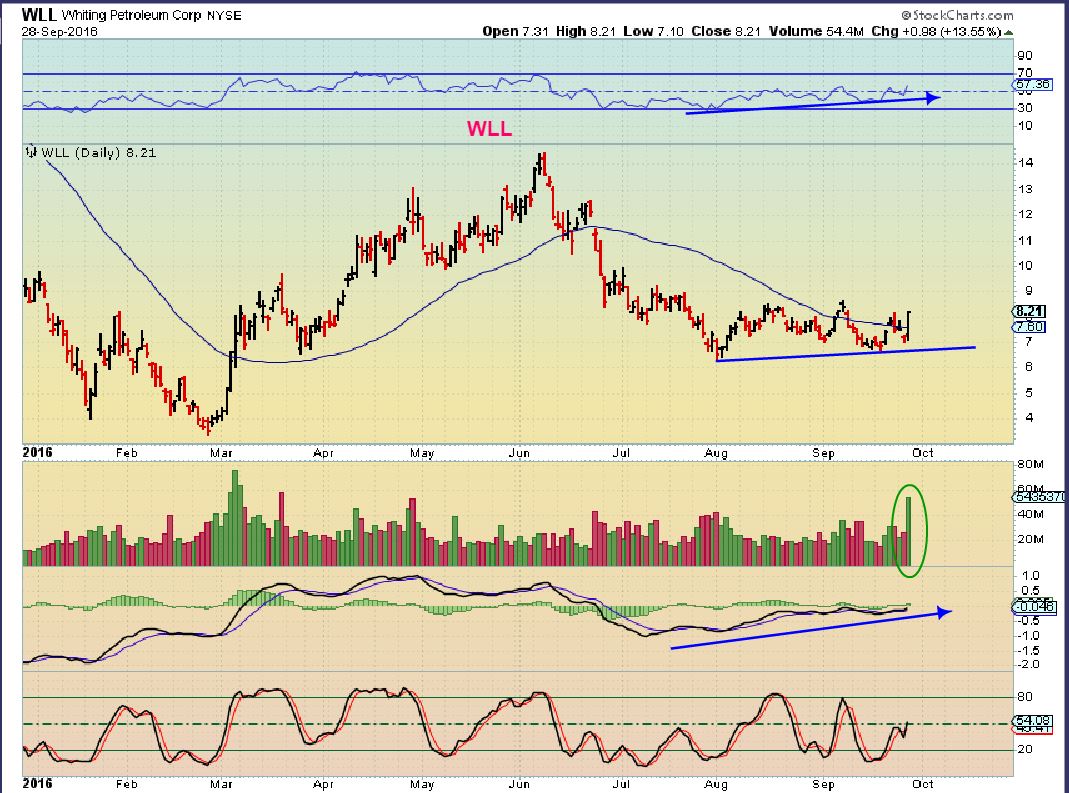Click the 7.60 moving-average tag on the price axis
Screen dimensions: 1069x793
pyautogui.click(x=1029, y=327)
